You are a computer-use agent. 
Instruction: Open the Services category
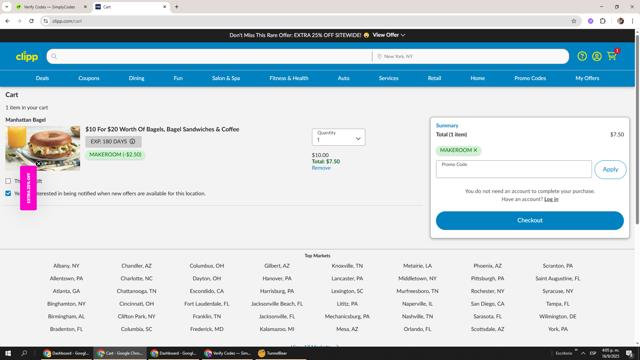[389, 78]
